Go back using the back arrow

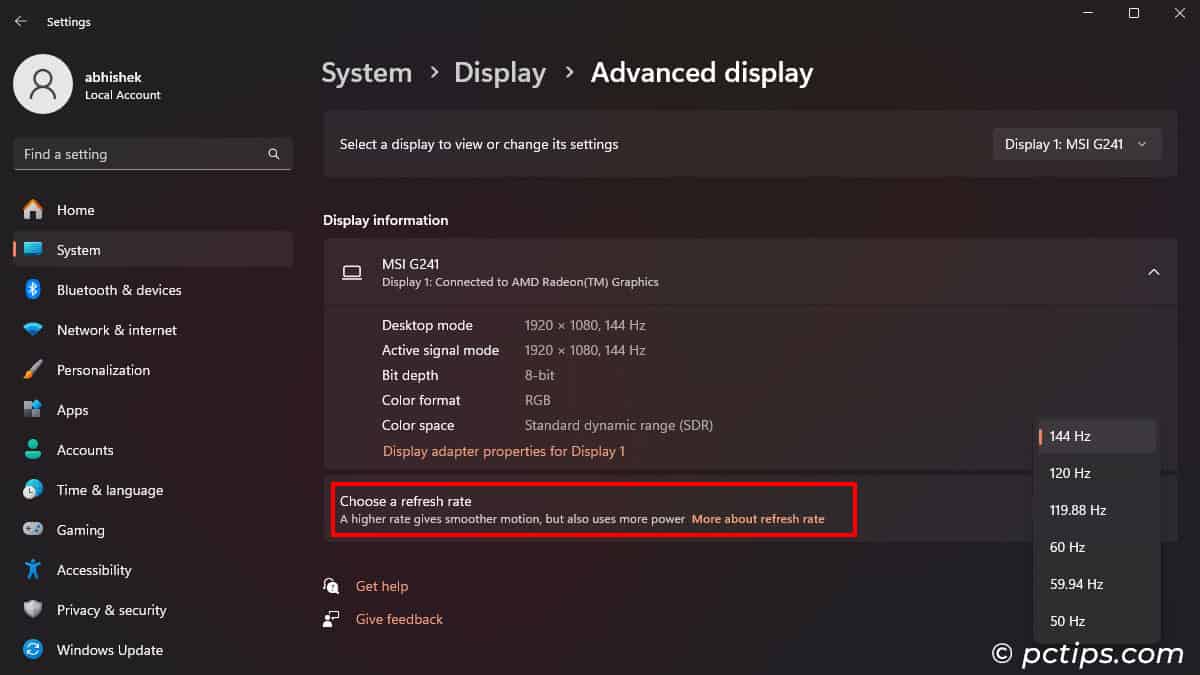pyautogui.click(x=20, y=21)
